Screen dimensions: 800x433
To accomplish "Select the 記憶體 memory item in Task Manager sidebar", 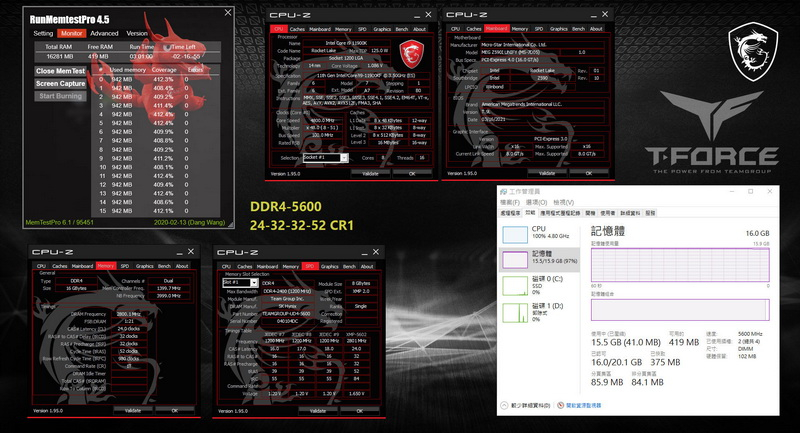I will click(x=540, y=259).
